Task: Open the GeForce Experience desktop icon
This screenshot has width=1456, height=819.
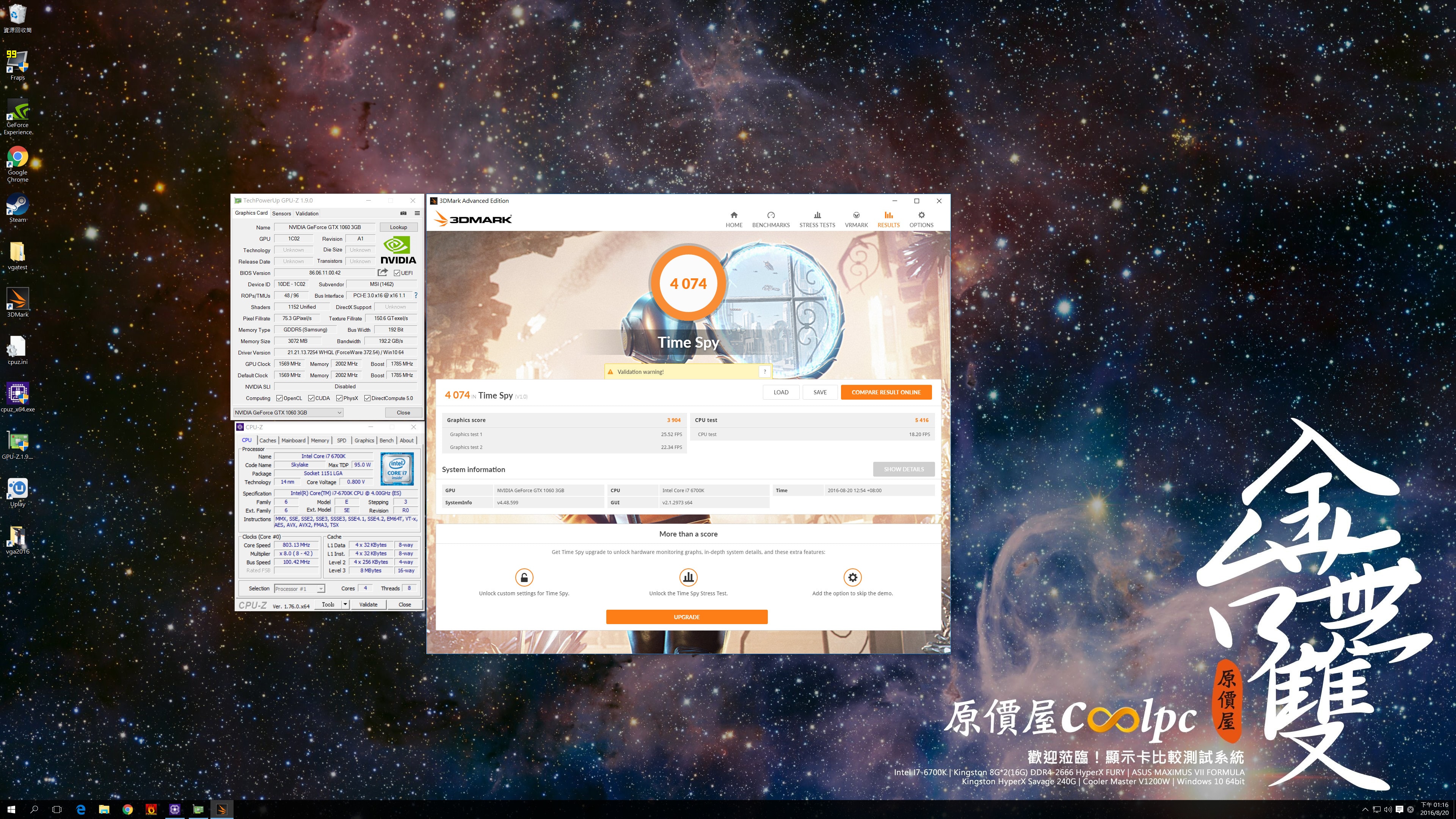Action: pyautogui.click(x=17, y=116)
